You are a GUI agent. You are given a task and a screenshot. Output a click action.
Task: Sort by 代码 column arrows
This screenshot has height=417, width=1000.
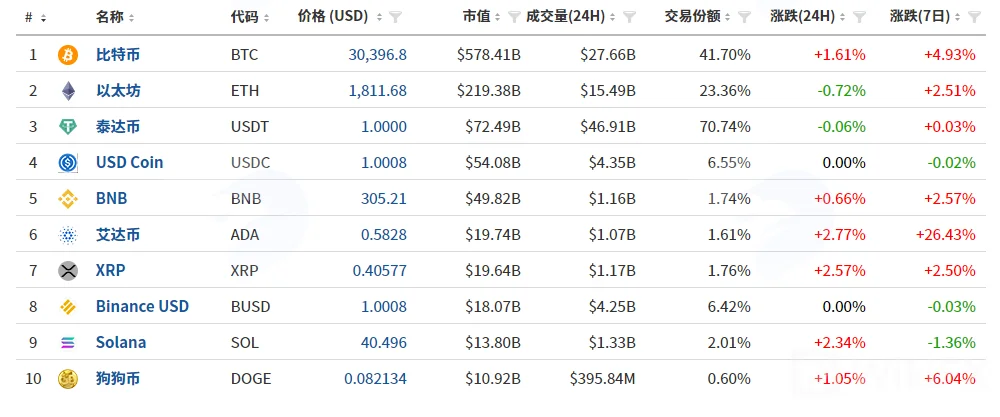coord(266,18)
